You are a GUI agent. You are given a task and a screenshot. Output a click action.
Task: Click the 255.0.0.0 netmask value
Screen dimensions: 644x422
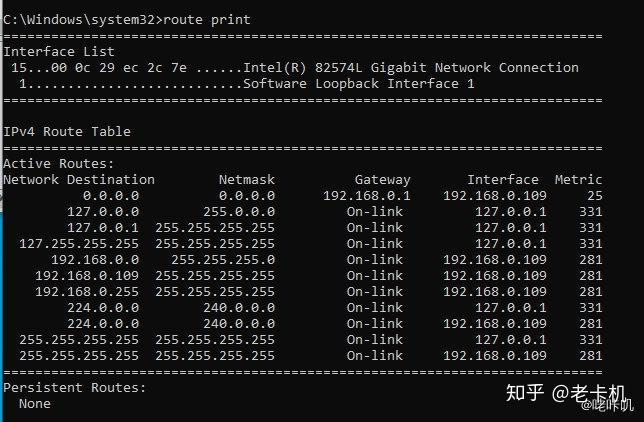[238, 211]
